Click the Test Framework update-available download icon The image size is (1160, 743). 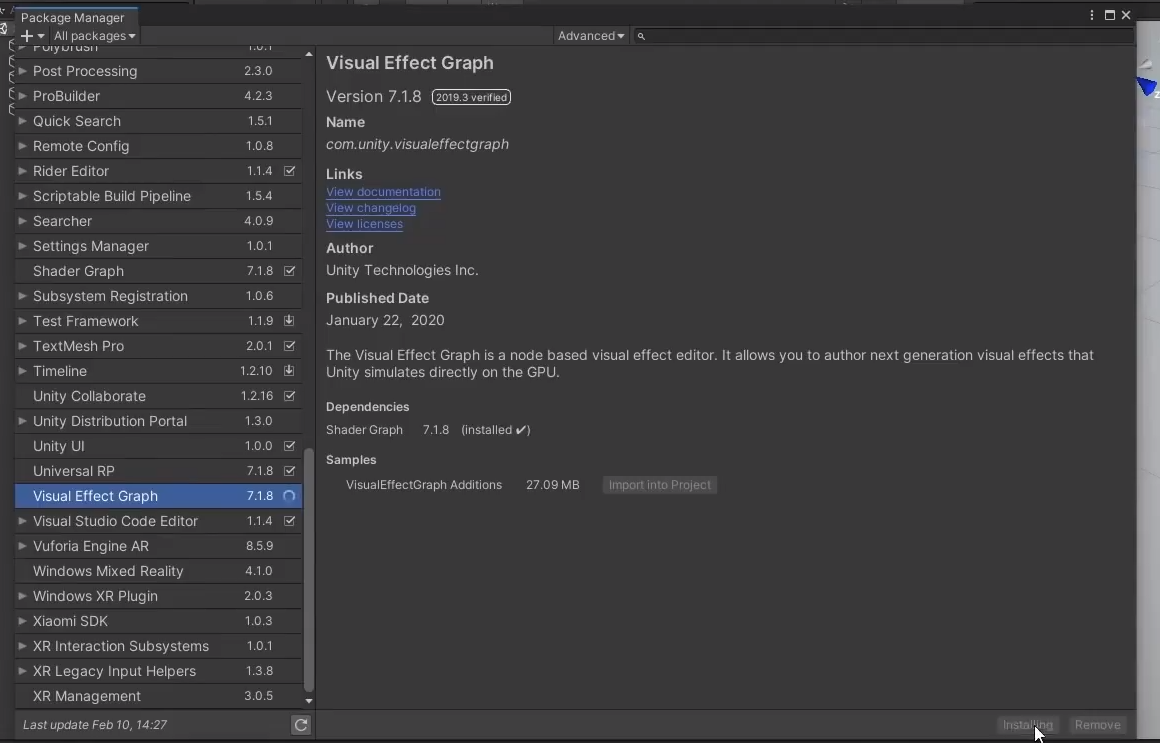pos(289,321)
